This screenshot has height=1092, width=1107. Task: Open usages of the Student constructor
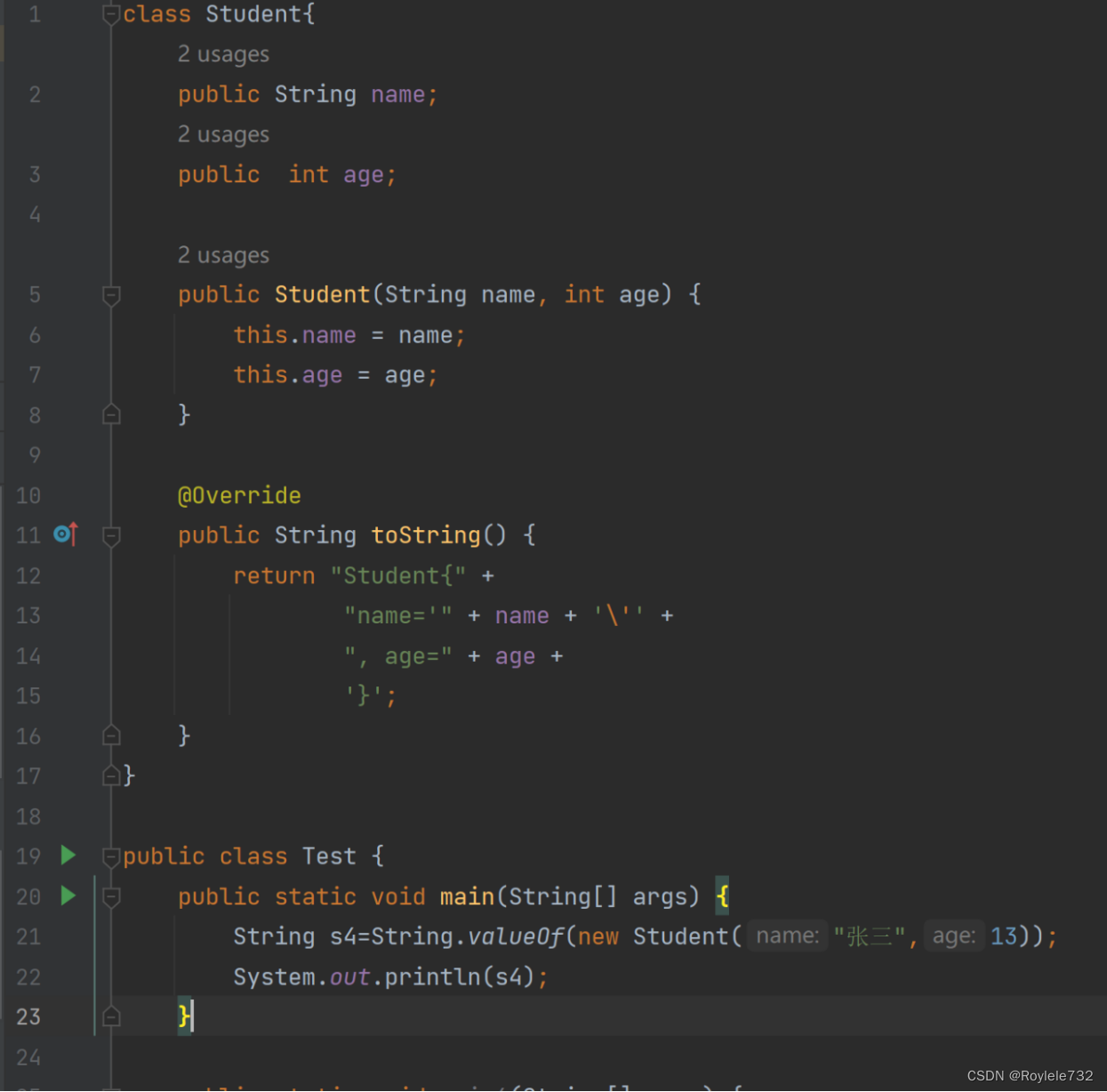[x=223, y=255]
